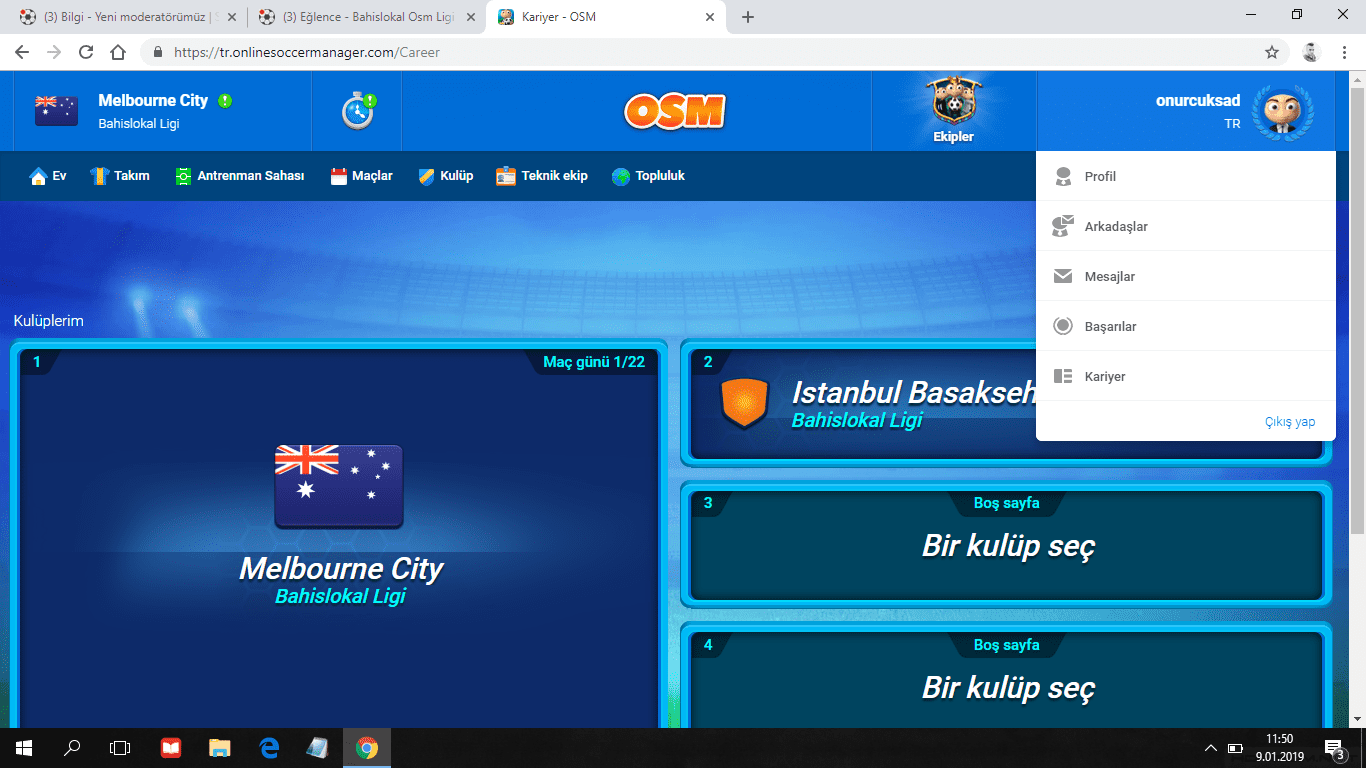This screenshot has height=768, width=1366.
Task: Open Edge browser from taskbar
Action: pyautogui.click(x=268, y=748)
